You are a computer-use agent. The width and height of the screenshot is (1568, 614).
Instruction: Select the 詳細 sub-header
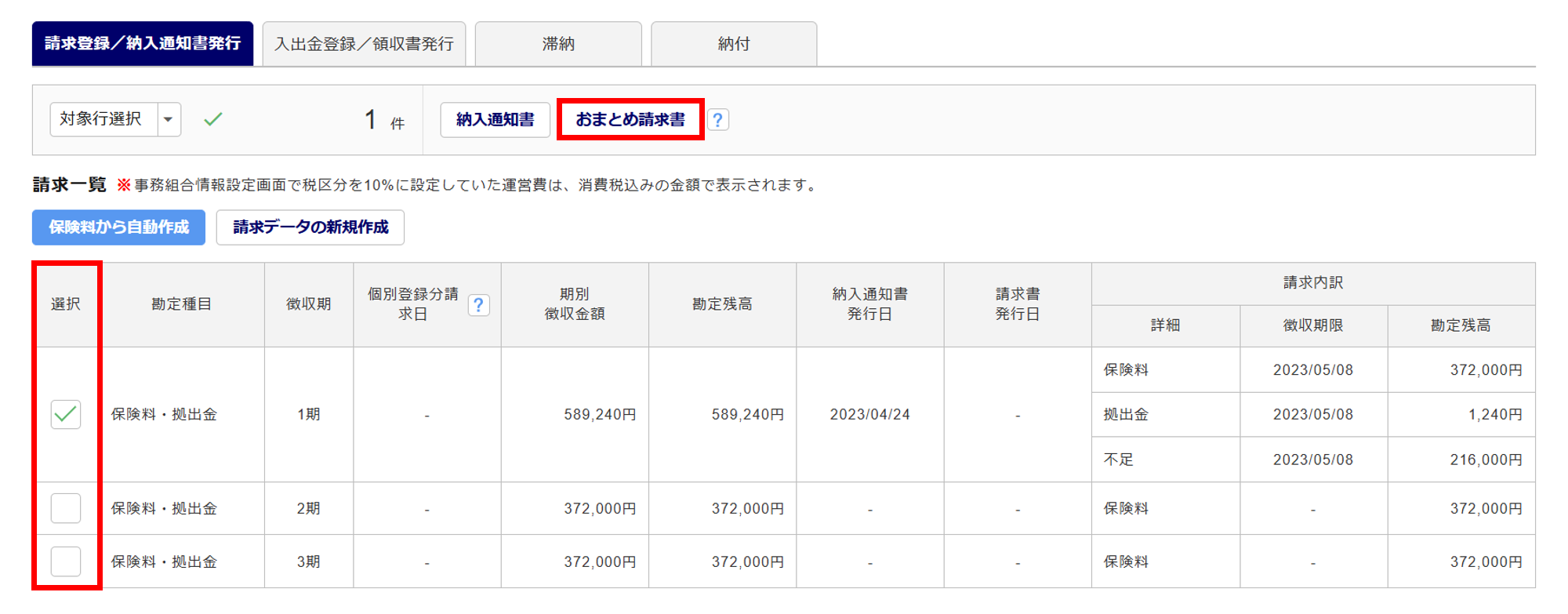point(1166,325)
